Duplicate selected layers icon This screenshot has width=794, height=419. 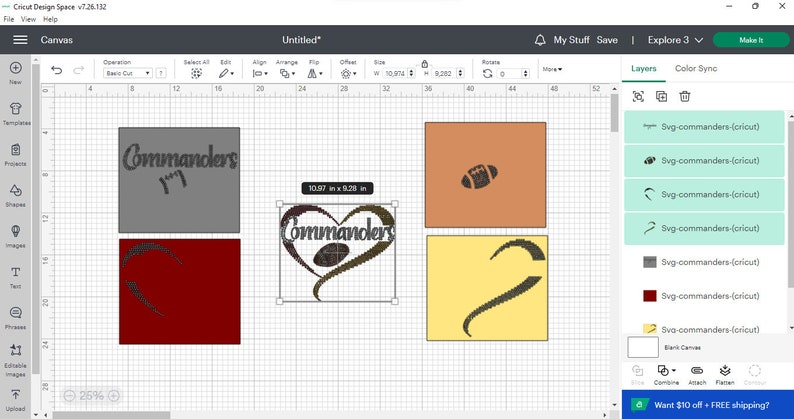[661, 96]
